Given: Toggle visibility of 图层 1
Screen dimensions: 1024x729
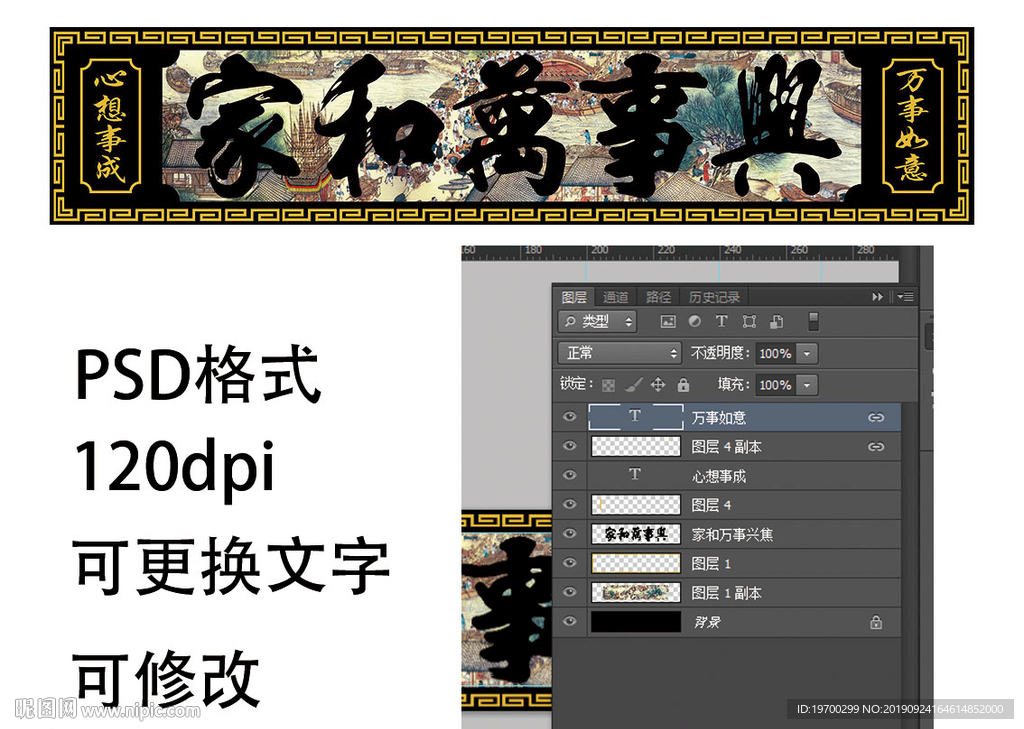Looking at the screenshot, I should point(569,562).
